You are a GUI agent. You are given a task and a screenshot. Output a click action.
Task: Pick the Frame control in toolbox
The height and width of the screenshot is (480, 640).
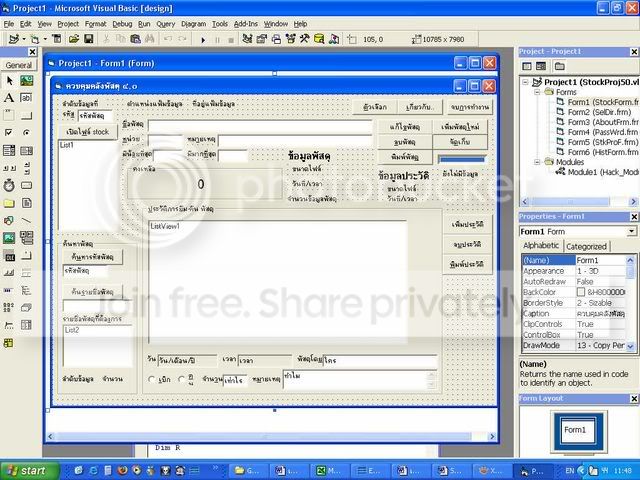9,116
